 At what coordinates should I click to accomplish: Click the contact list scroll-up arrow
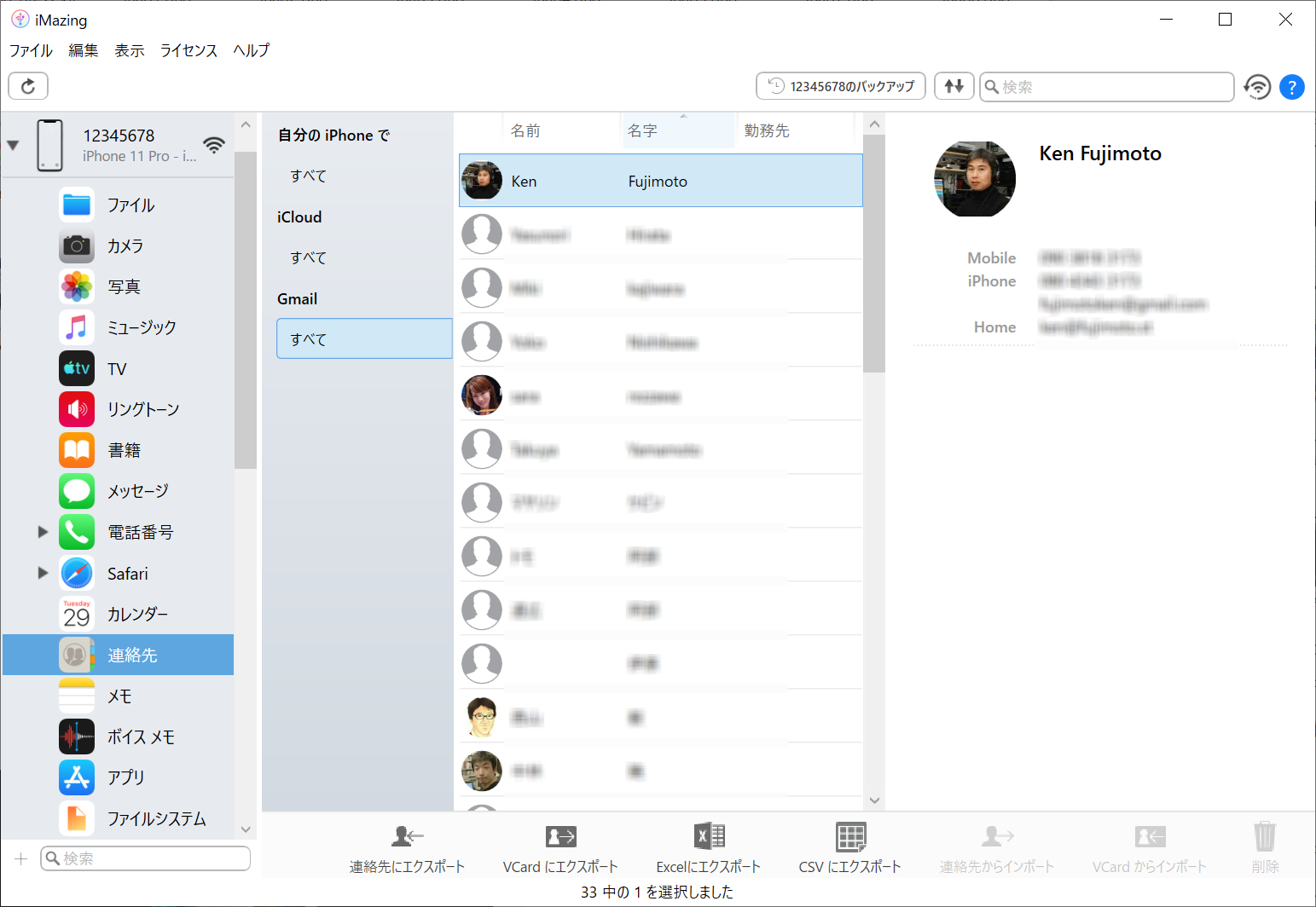874,124
